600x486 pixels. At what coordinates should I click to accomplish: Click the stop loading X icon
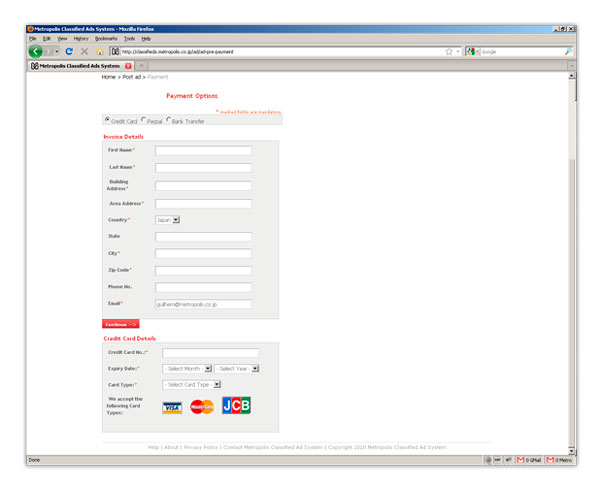pyautogui.click(x=84, y=51)
